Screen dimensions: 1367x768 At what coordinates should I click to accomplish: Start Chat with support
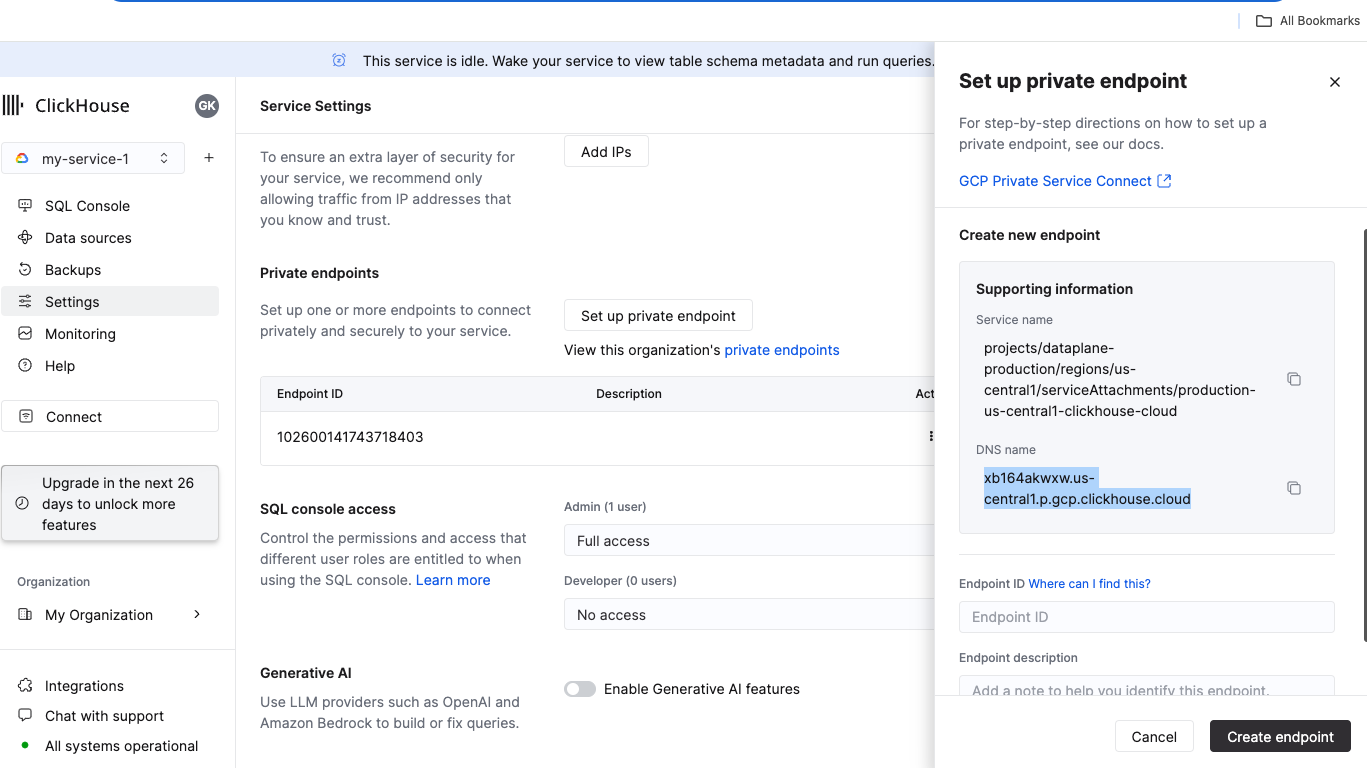point(103,716)
